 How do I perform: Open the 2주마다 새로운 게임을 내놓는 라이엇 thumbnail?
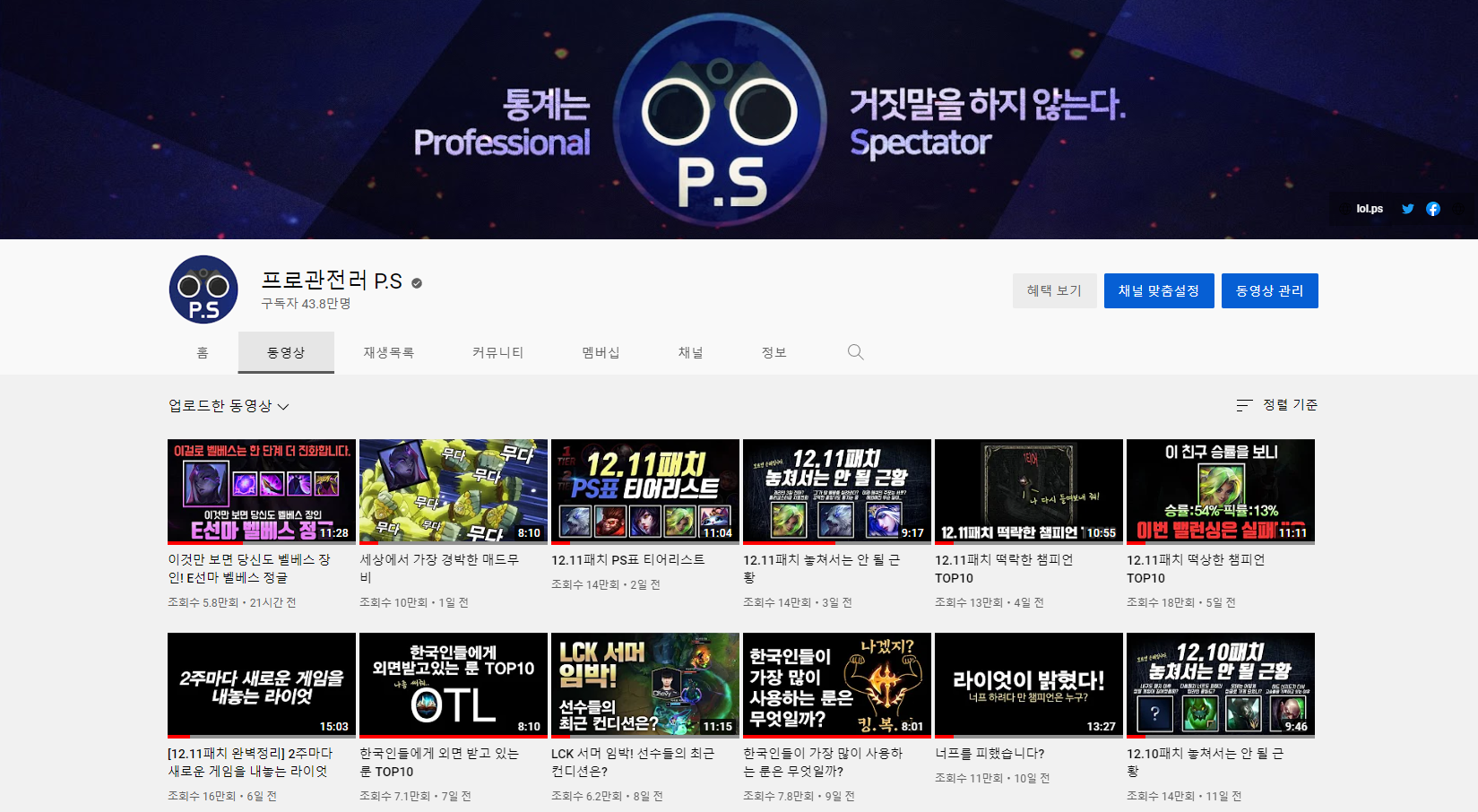262,685
